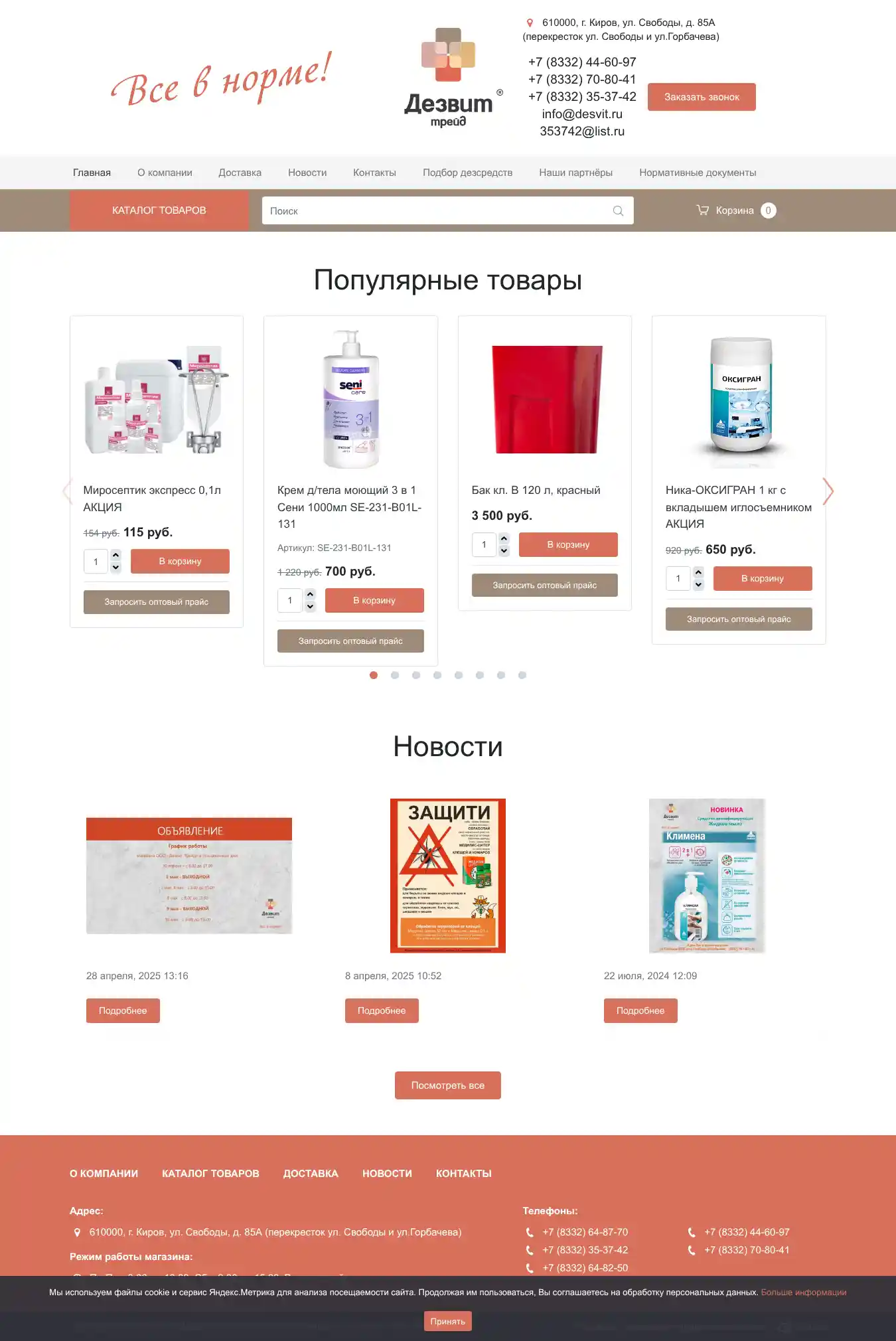Click the Заказать звонок button

[x=702, y=97]
